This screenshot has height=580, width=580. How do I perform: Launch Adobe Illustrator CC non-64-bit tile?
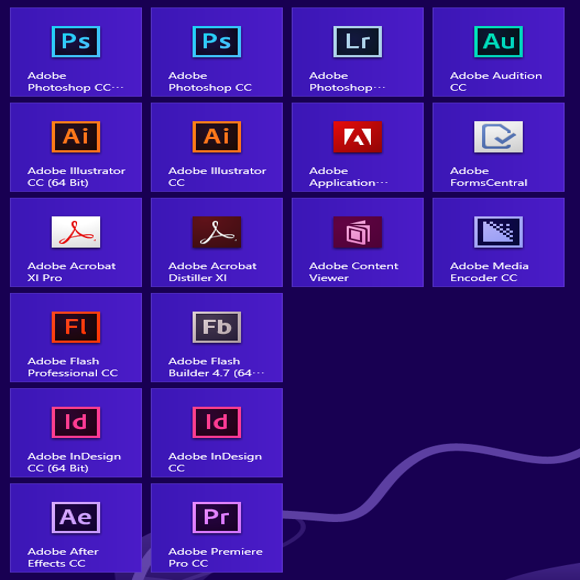pos(217,147)
